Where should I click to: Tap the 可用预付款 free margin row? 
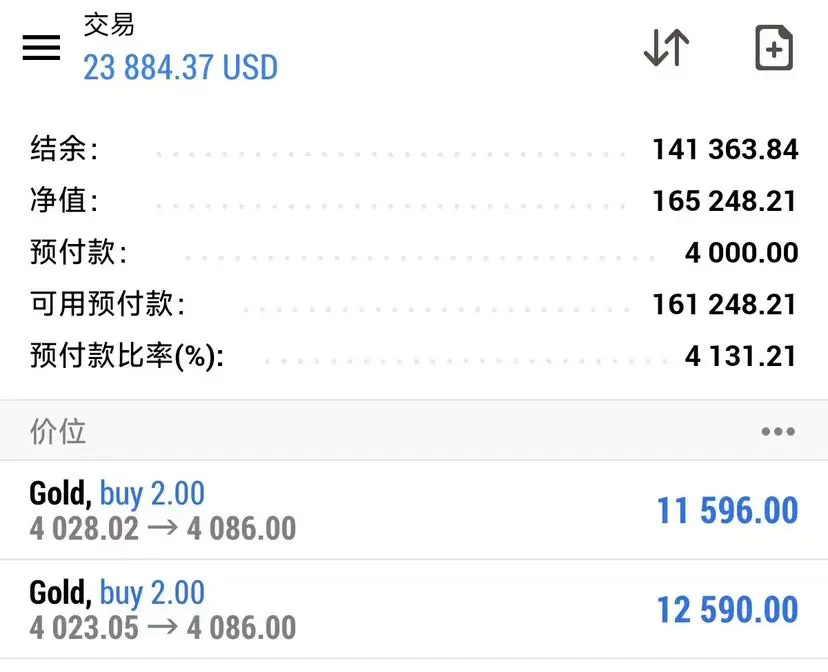[x=414, y=304]
